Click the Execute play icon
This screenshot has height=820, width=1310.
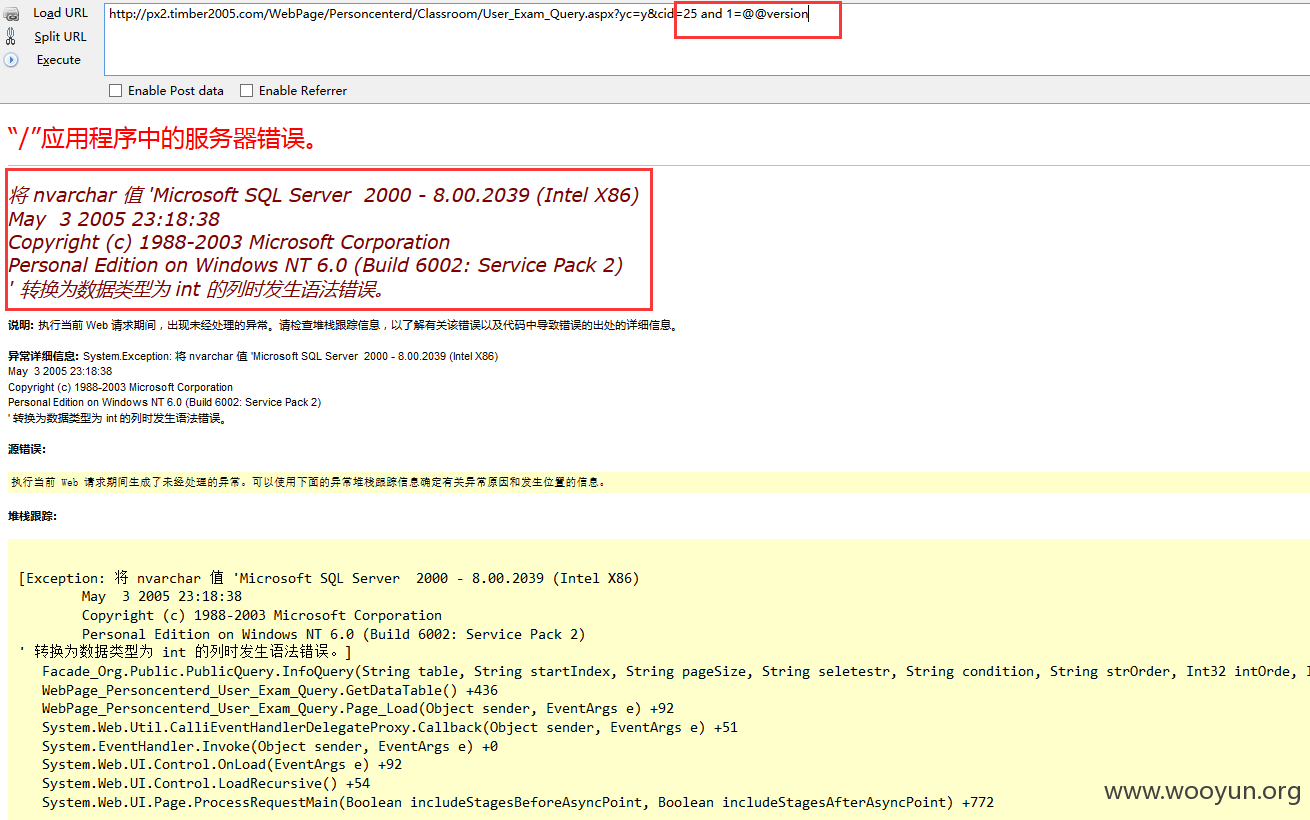11,60
